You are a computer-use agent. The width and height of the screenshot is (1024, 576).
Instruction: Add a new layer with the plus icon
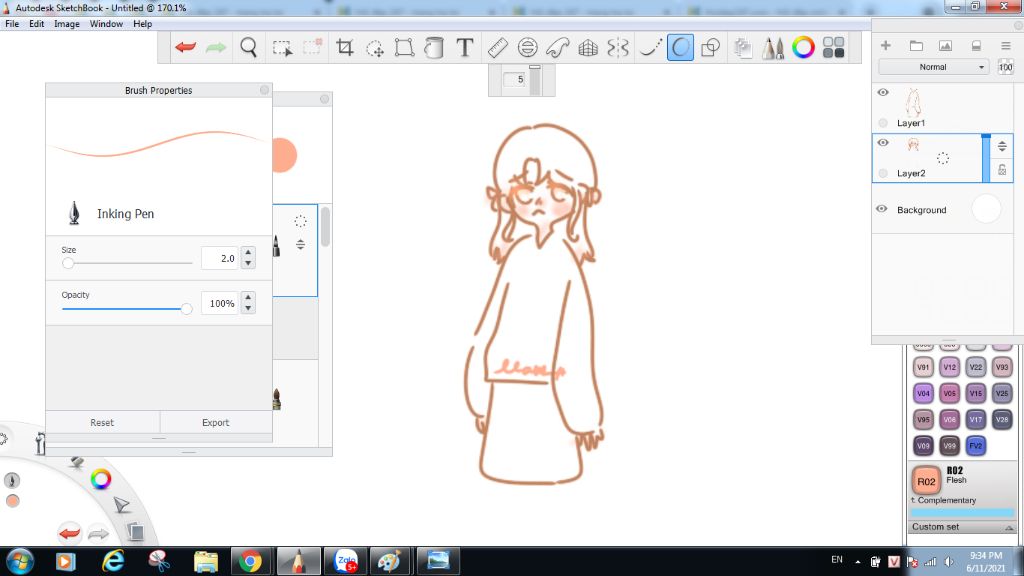tap(886, 45)
